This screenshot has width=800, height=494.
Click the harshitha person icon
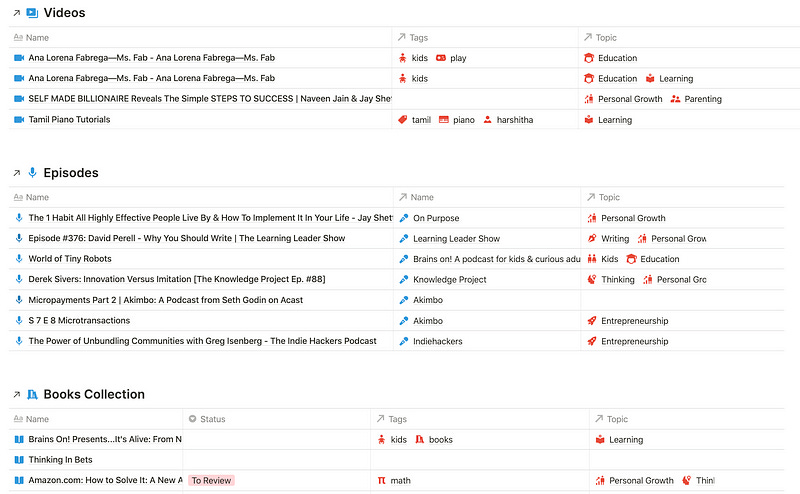(x=487, y=119)
